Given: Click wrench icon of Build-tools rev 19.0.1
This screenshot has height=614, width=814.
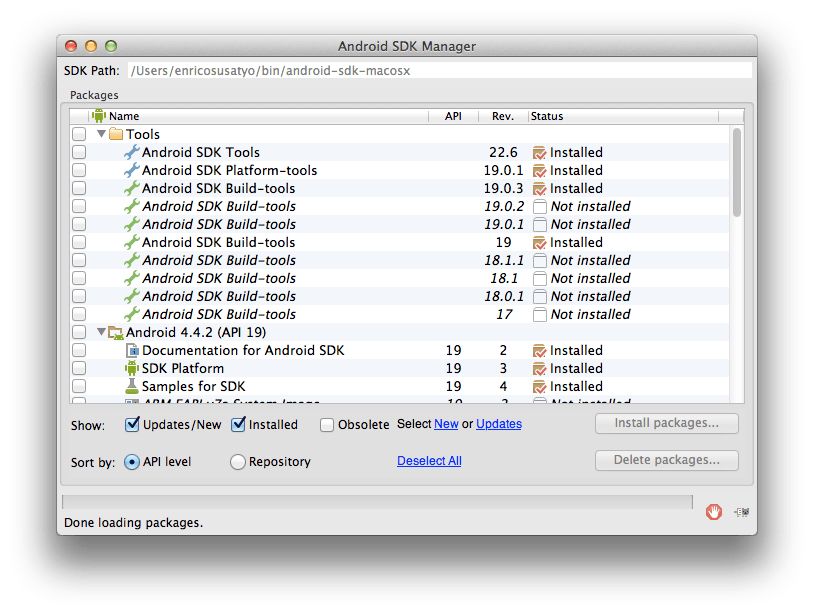Looking at the screenshot, I should tap(132, 224).
